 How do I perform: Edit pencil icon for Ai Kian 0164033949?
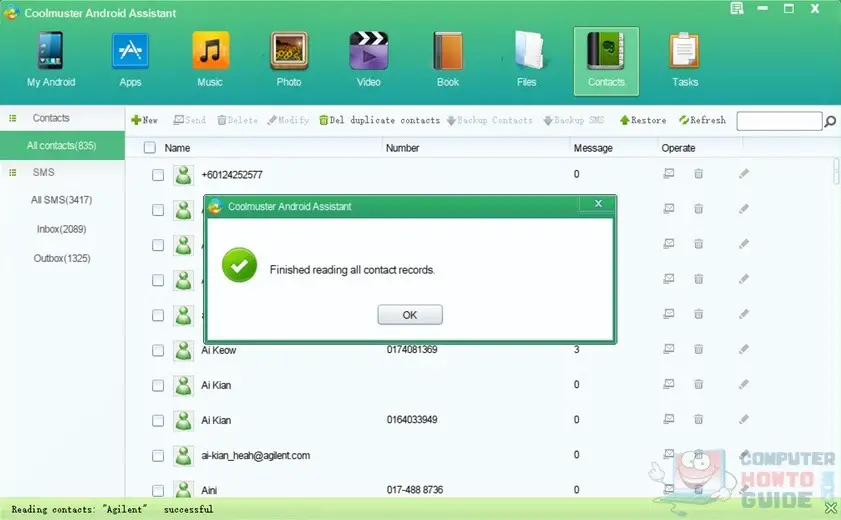tap(744, 419)
